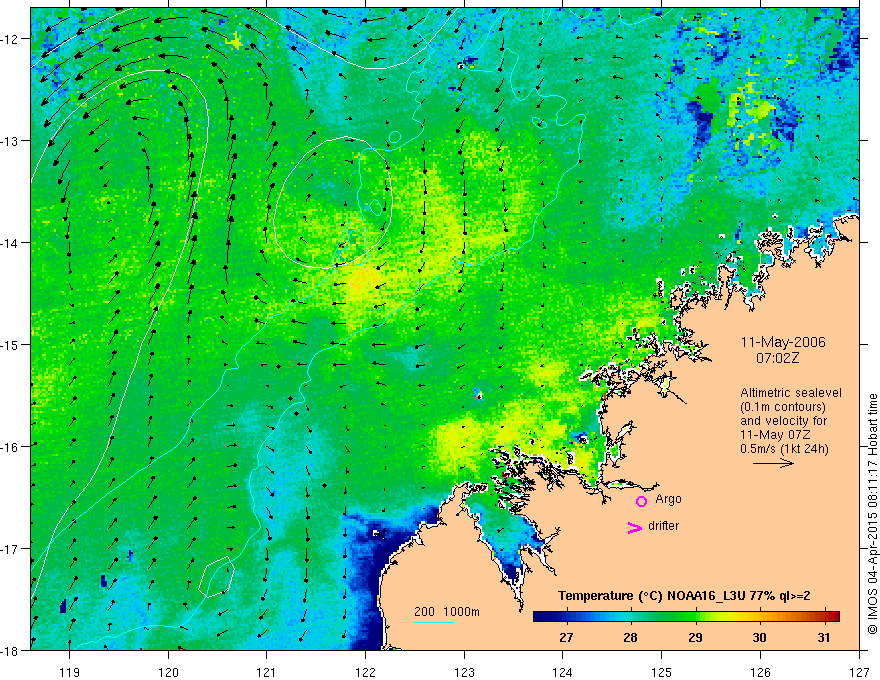Click the '(0.1m contours)' legend text
Viewport: 880px width, 680px height.
pos(783,407)
